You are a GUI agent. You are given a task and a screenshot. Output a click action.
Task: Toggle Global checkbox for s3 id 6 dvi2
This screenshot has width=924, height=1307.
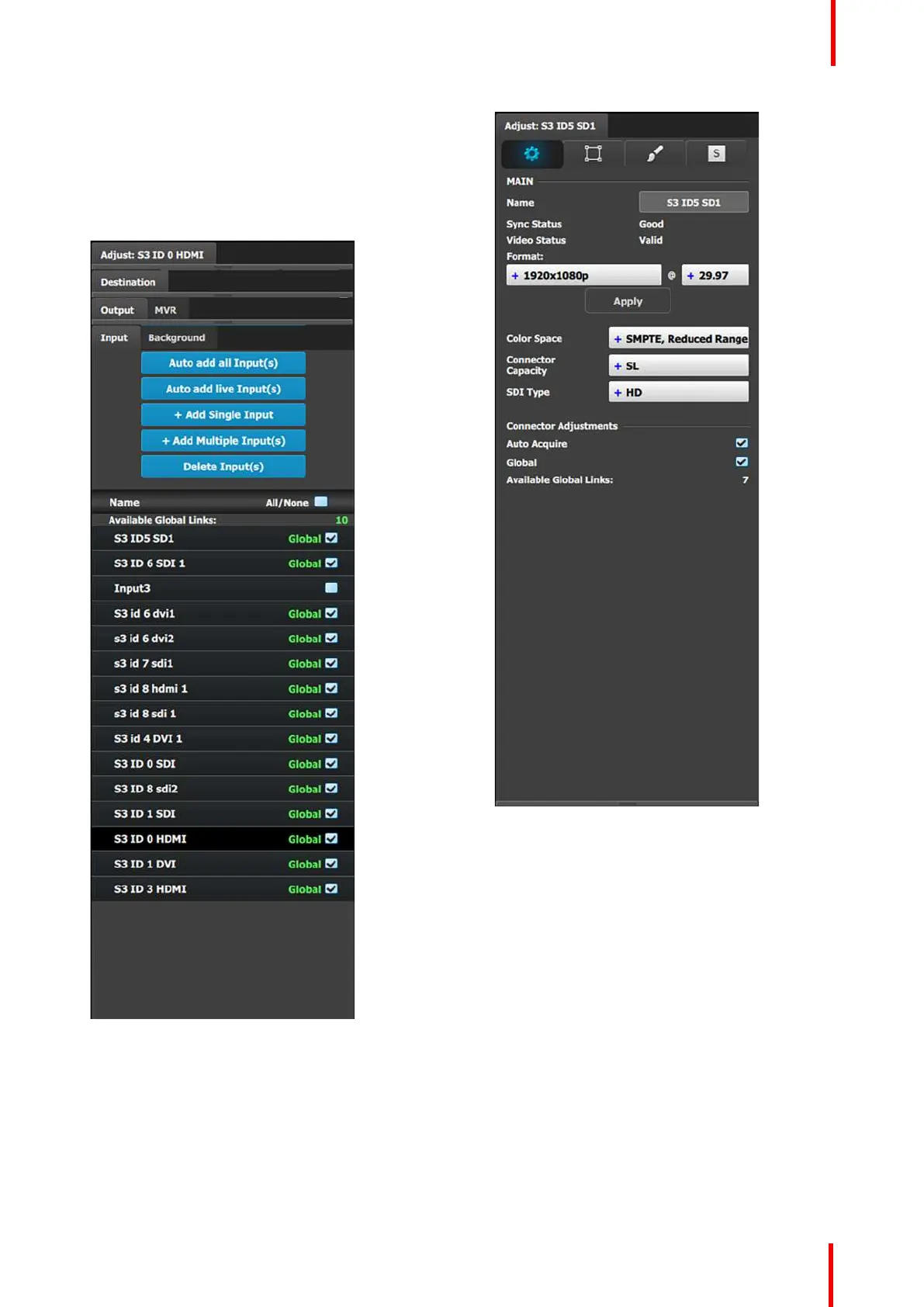click(331, 638)
